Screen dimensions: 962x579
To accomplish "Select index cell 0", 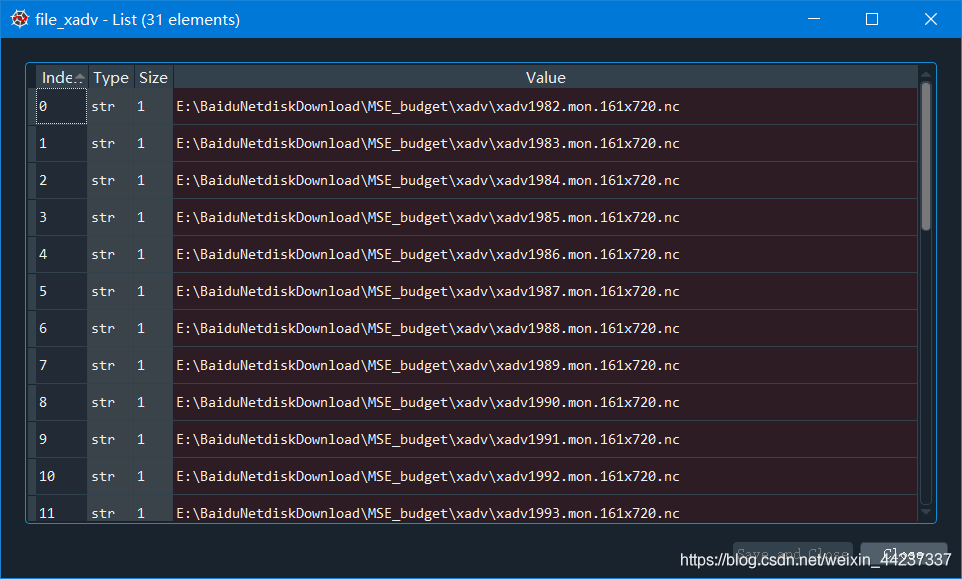I will pos(61,106).
